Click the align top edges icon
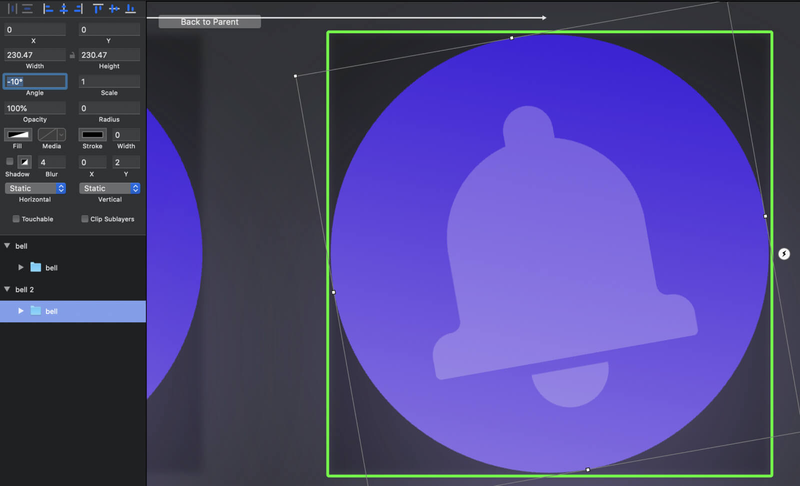This screenshot has width=800, height=486. coord(98,8)
